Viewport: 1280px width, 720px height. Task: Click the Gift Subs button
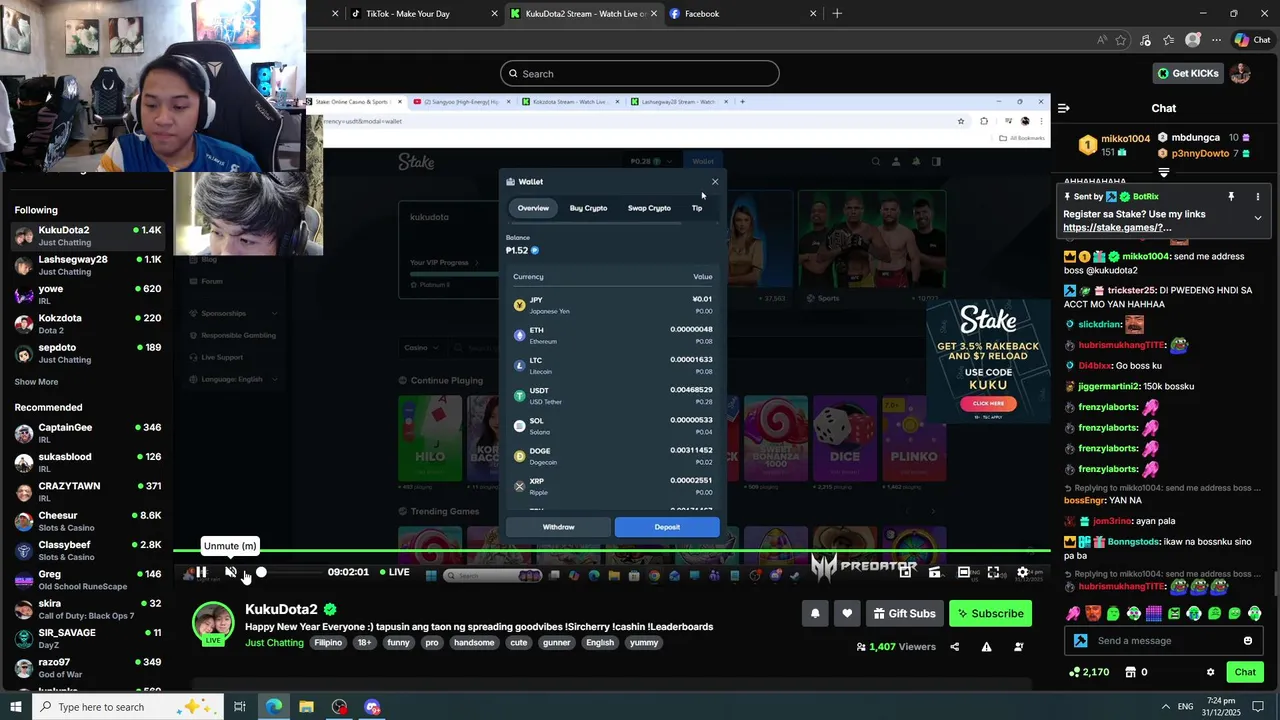[904, 613]
